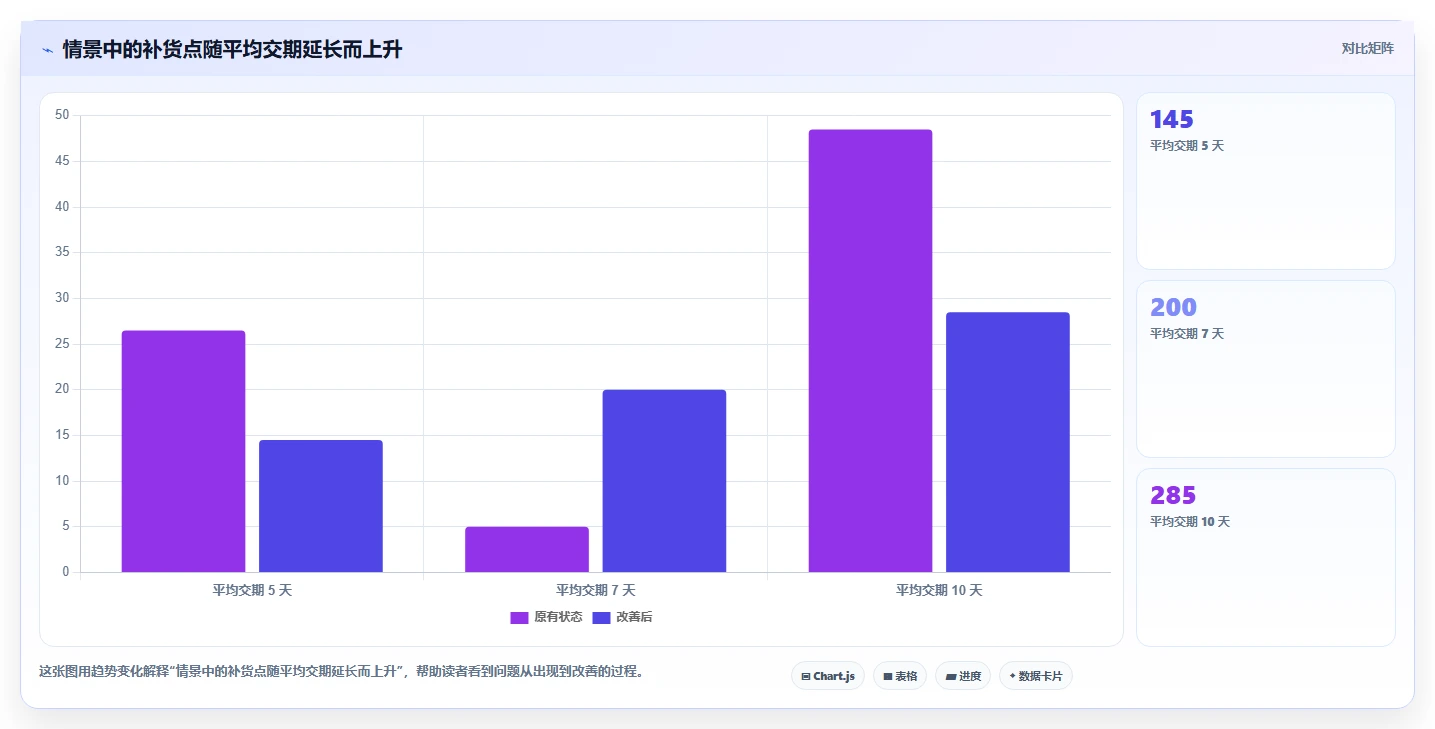The image size is (1435, 729).
Task: Select the 285 平均交期 10 天 data card
Action: [1265, 557]
